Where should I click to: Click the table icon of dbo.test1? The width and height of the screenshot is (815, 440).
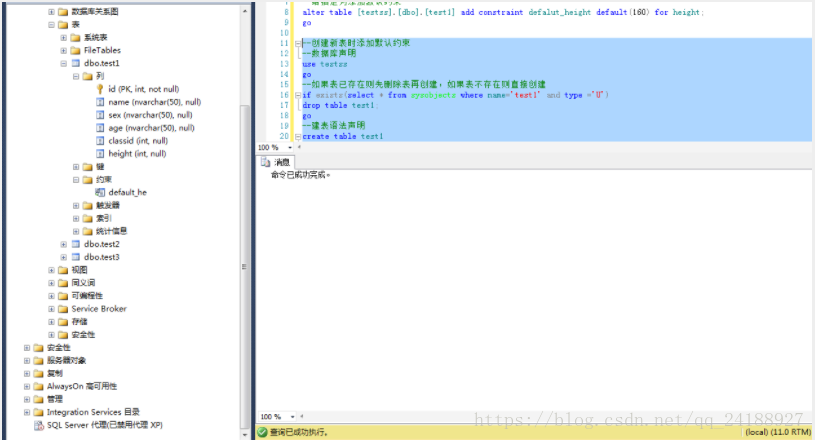[x=76, y=63]
